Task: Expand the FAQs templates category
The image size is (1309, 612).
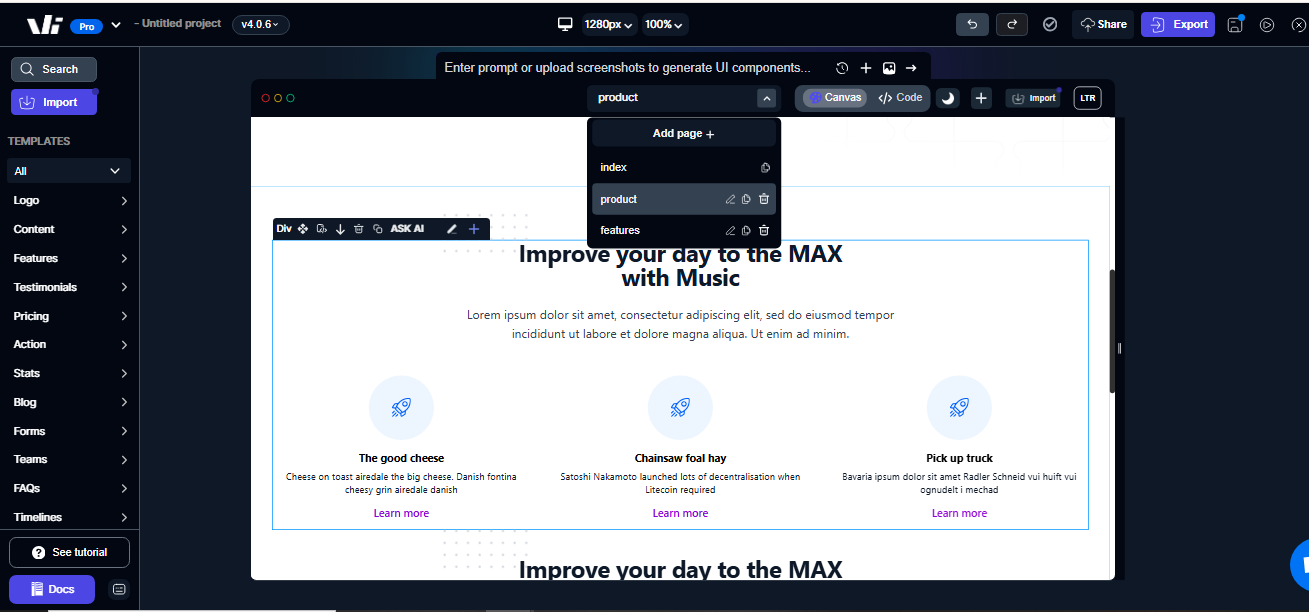Action: [69, 488]
